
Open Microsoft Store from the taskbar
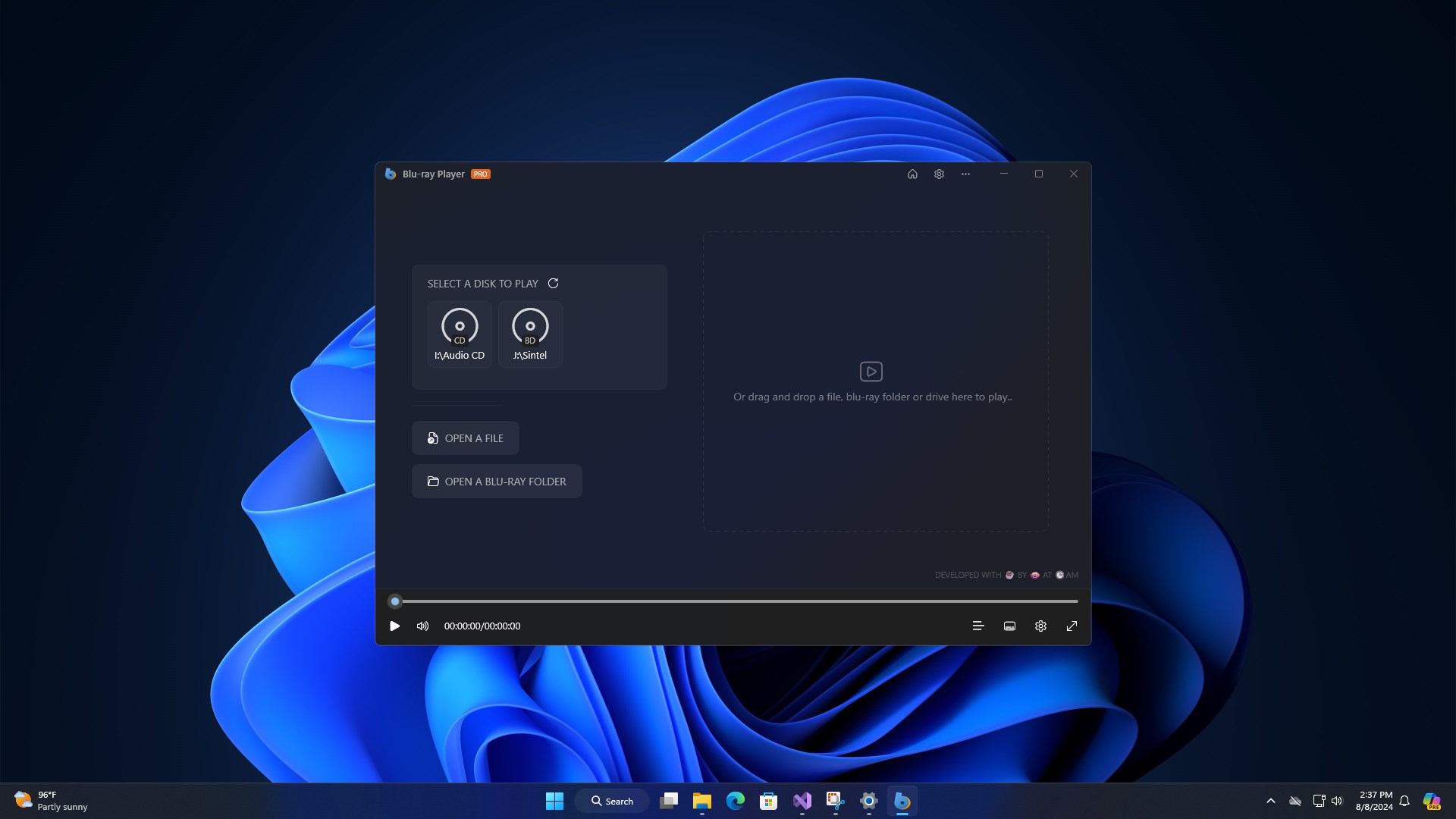pyautogui.click(x=768, y=801)
